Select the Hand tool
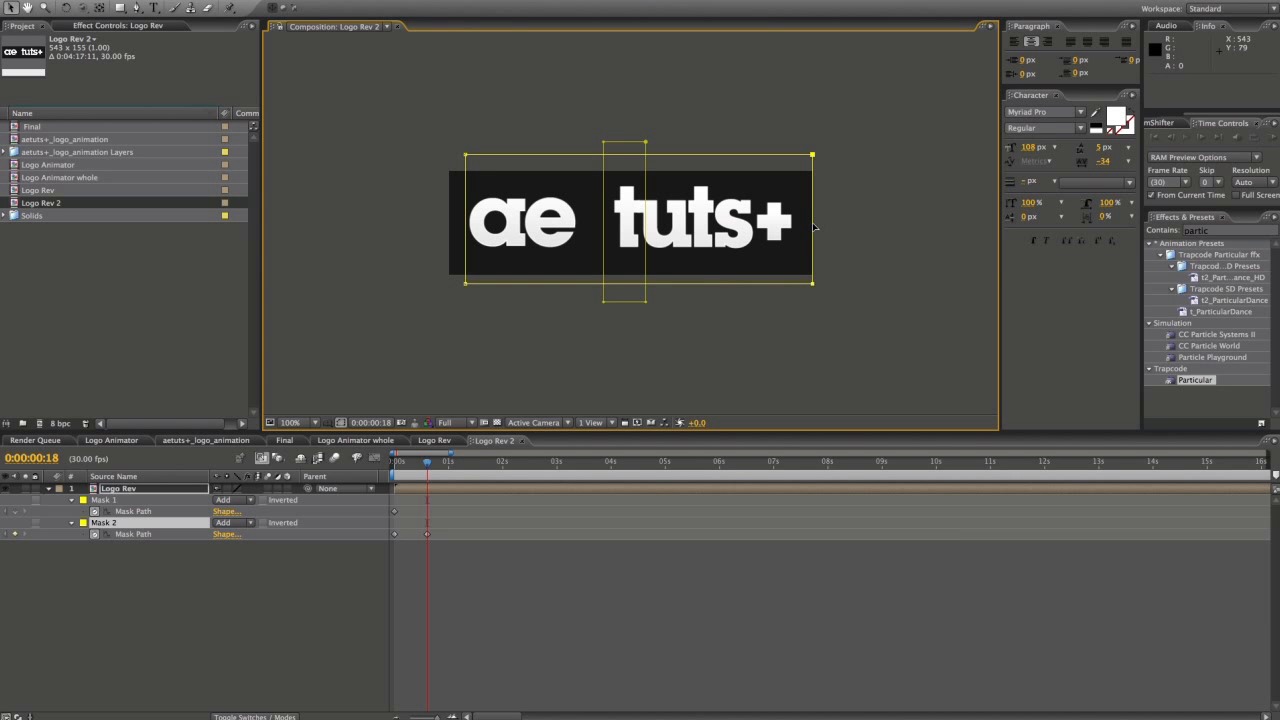 27,8
